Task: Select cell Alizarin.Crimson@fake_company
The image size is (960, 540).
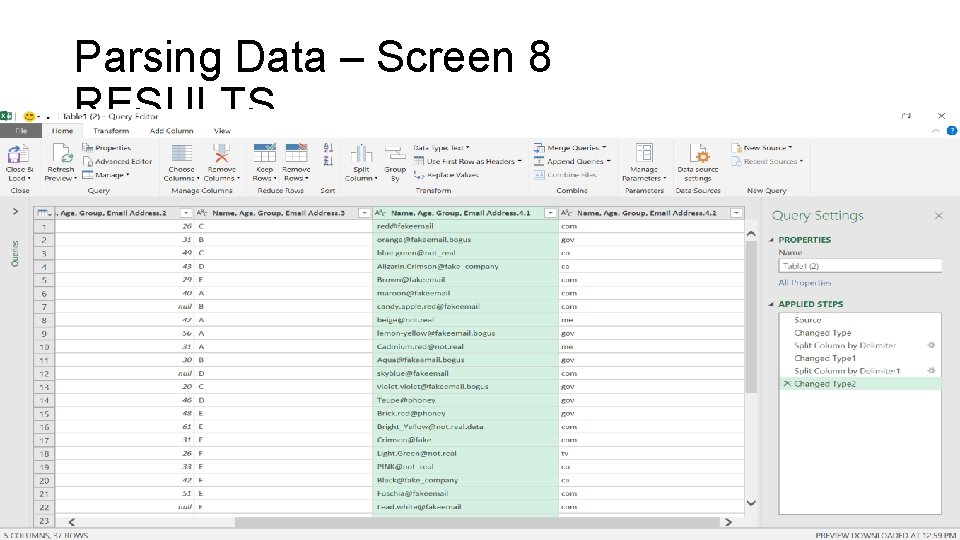Action: (x=465, y=266)
